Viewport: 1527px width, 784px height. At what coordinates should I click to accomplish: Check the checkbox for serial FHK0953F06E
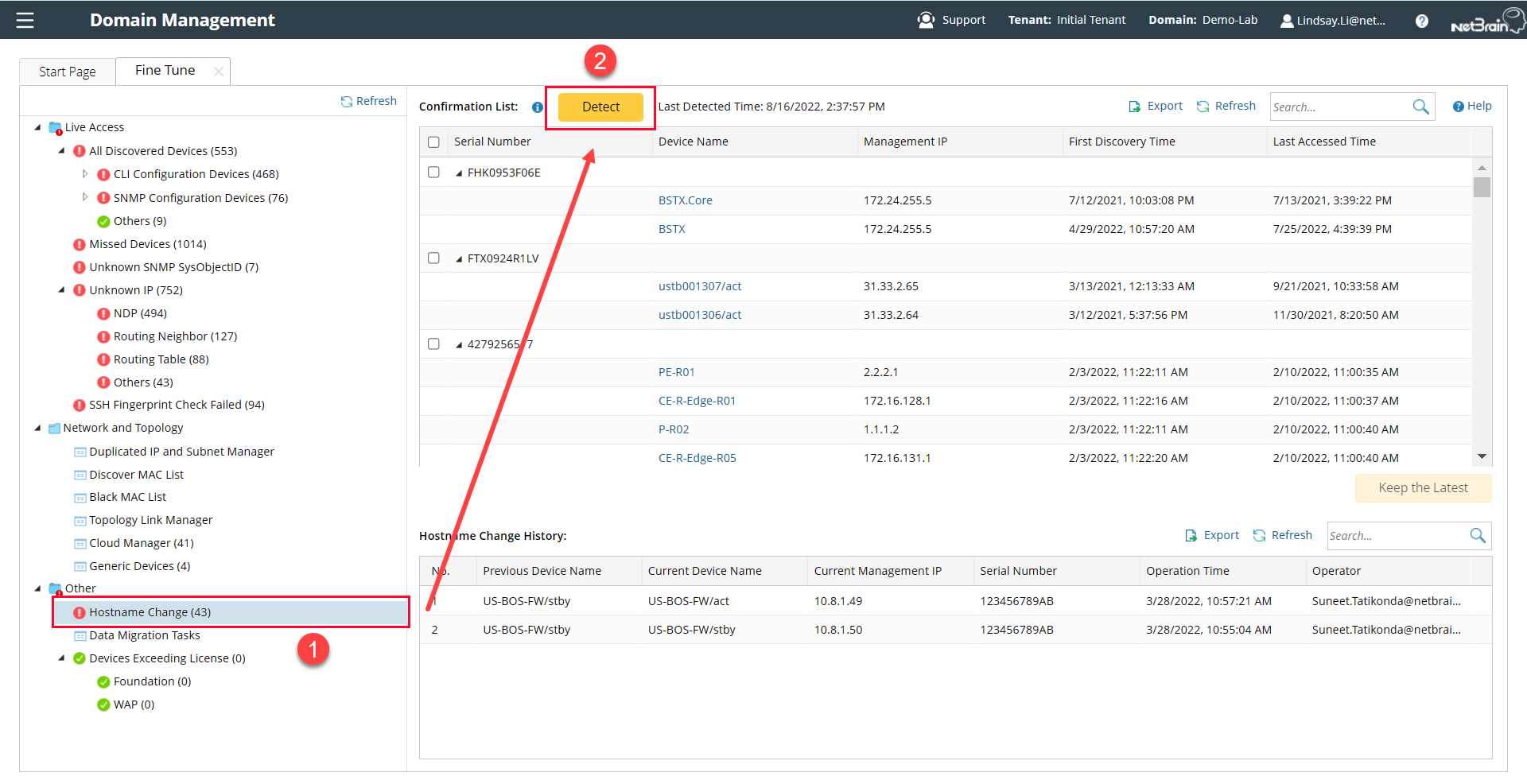coord(433,172)
